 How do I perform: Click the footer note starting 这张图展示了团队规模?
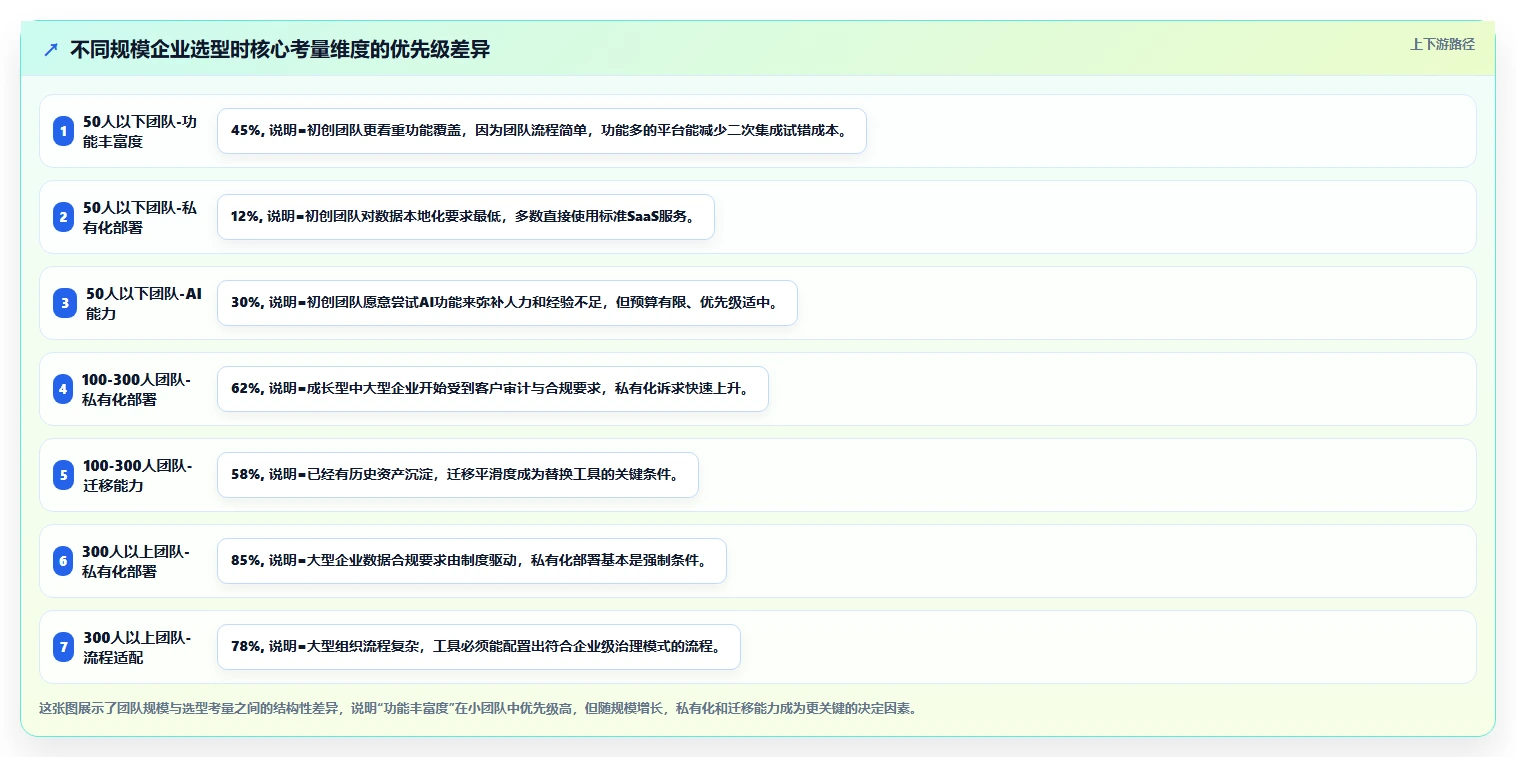click(478, 708)
